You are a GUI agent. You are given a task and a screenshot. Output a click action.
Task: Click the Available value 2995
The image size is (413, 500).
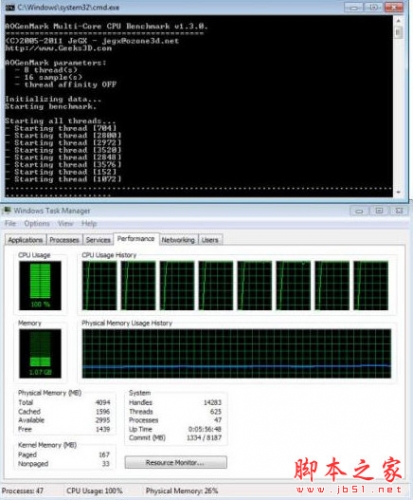click(x=103, y=420)
